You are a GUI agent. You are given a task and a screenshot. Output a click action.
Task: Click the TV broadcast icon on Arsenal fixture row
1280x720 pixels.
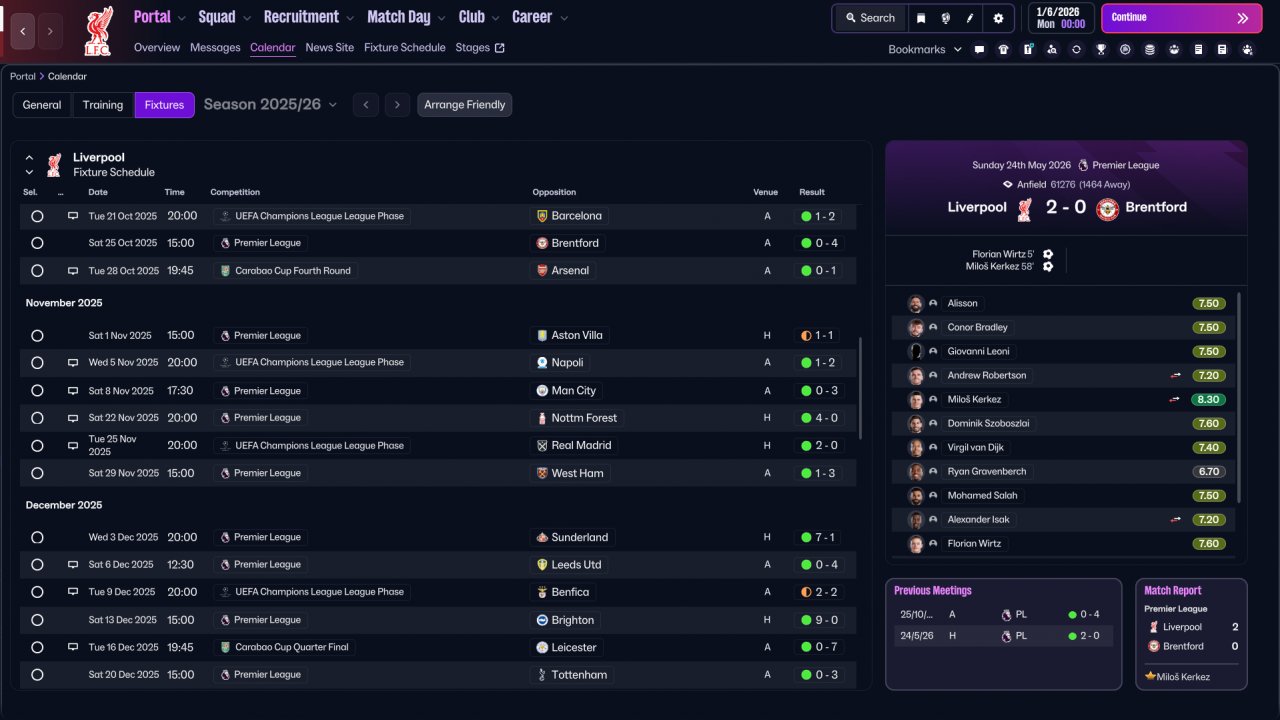[x=73, y=271]
